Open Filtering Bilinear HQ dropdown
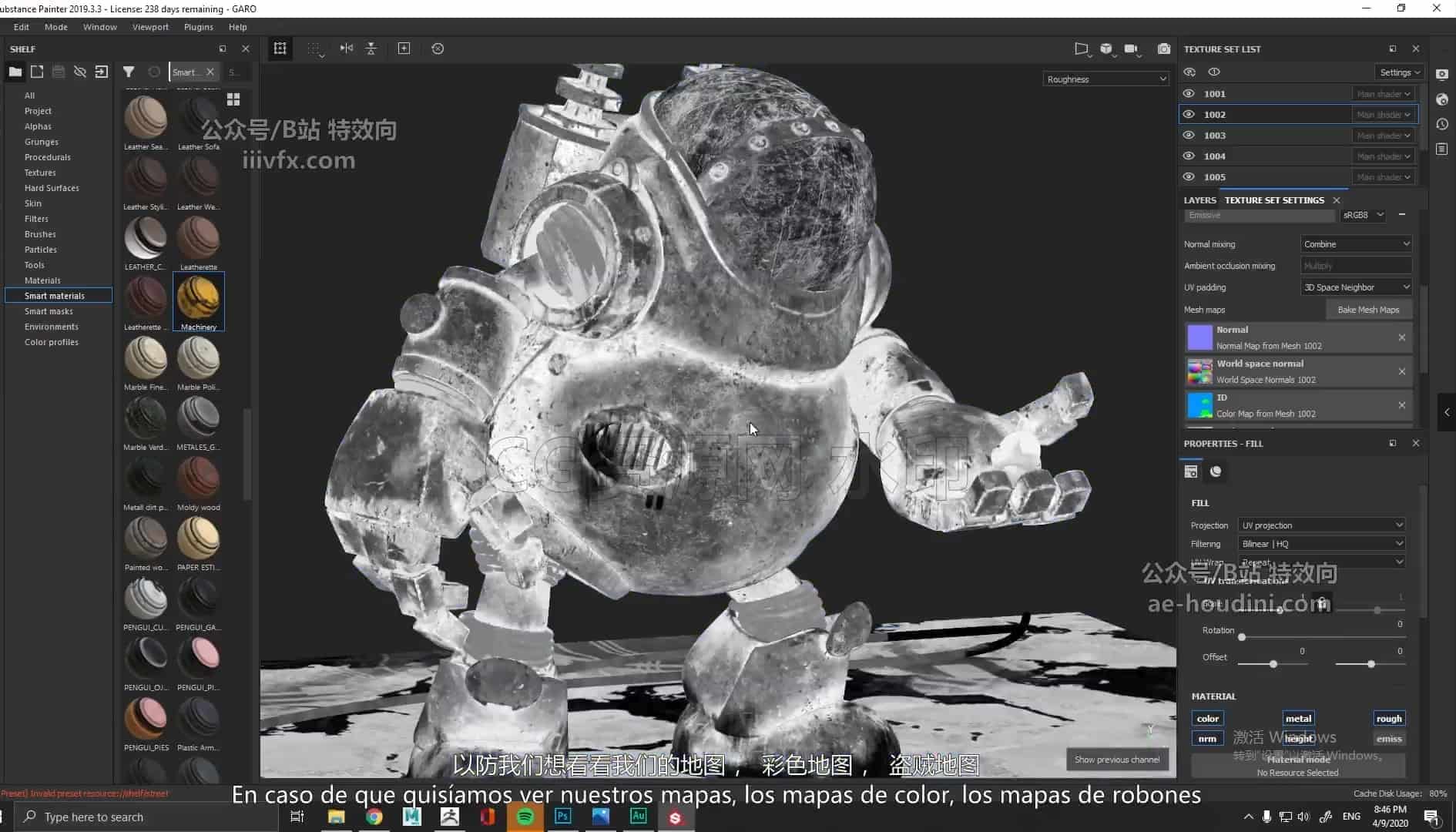This screenshot has width=1456, height=832. tap(1321, 544)
